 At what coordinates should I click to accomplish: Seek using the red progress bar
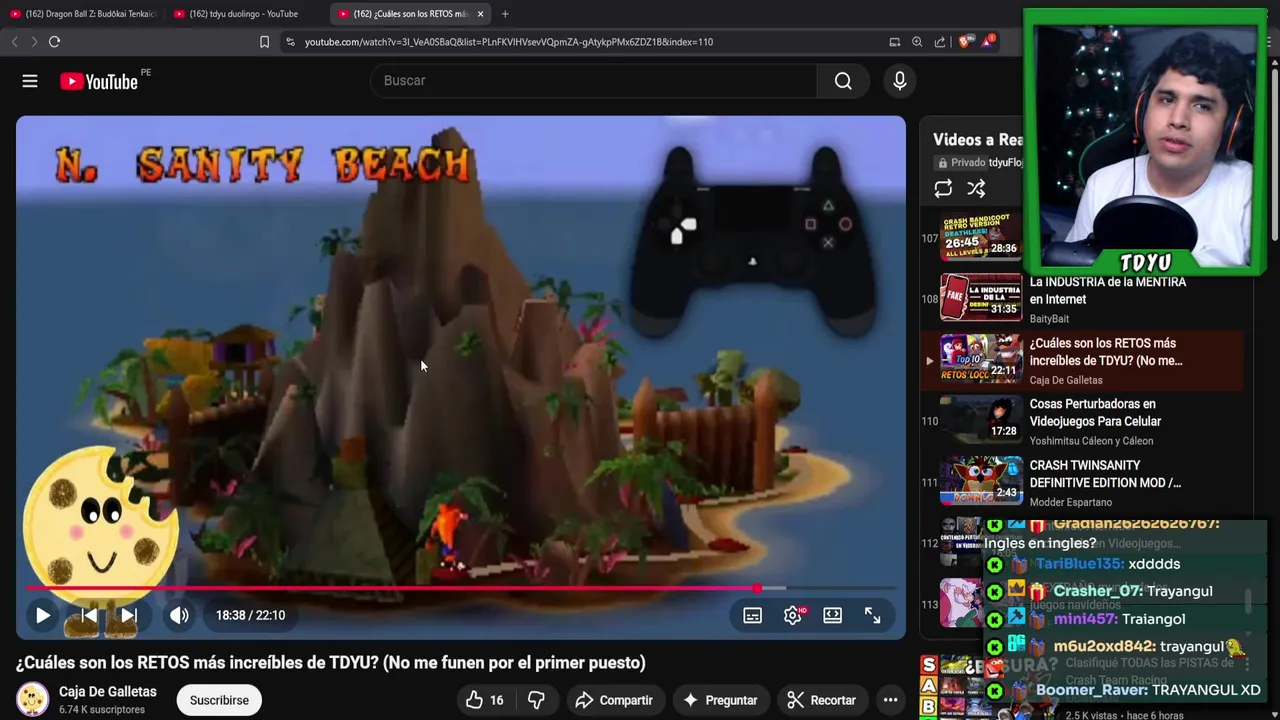(x=461, y=589)
